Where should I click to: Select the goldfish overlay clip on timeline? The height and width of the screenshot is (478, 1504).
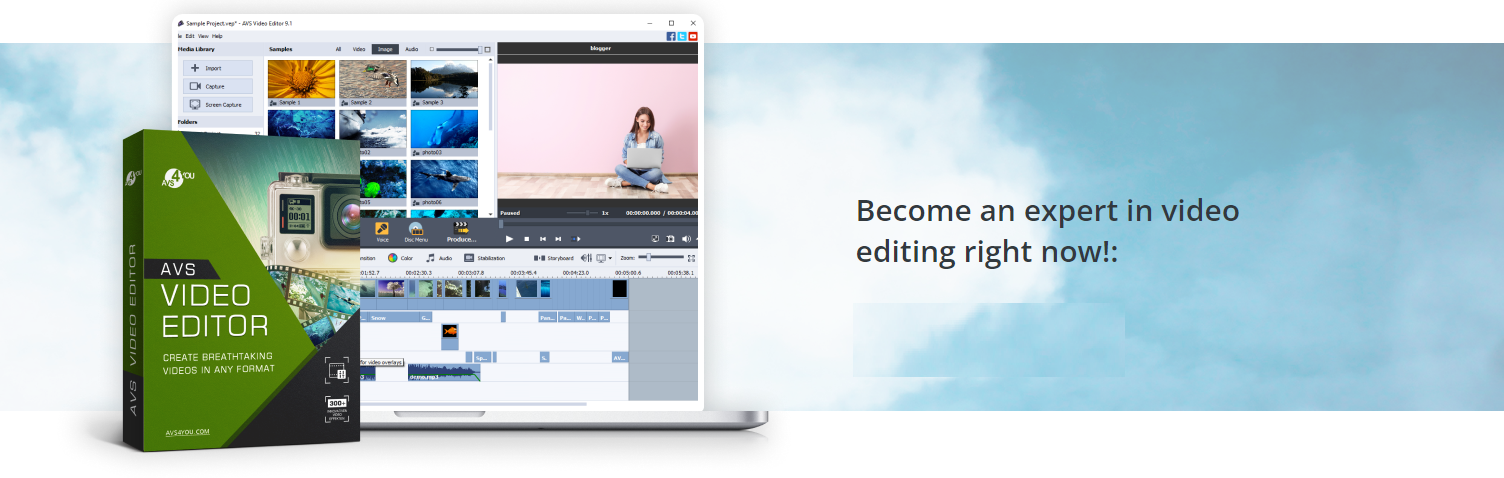tap(450, 337)
